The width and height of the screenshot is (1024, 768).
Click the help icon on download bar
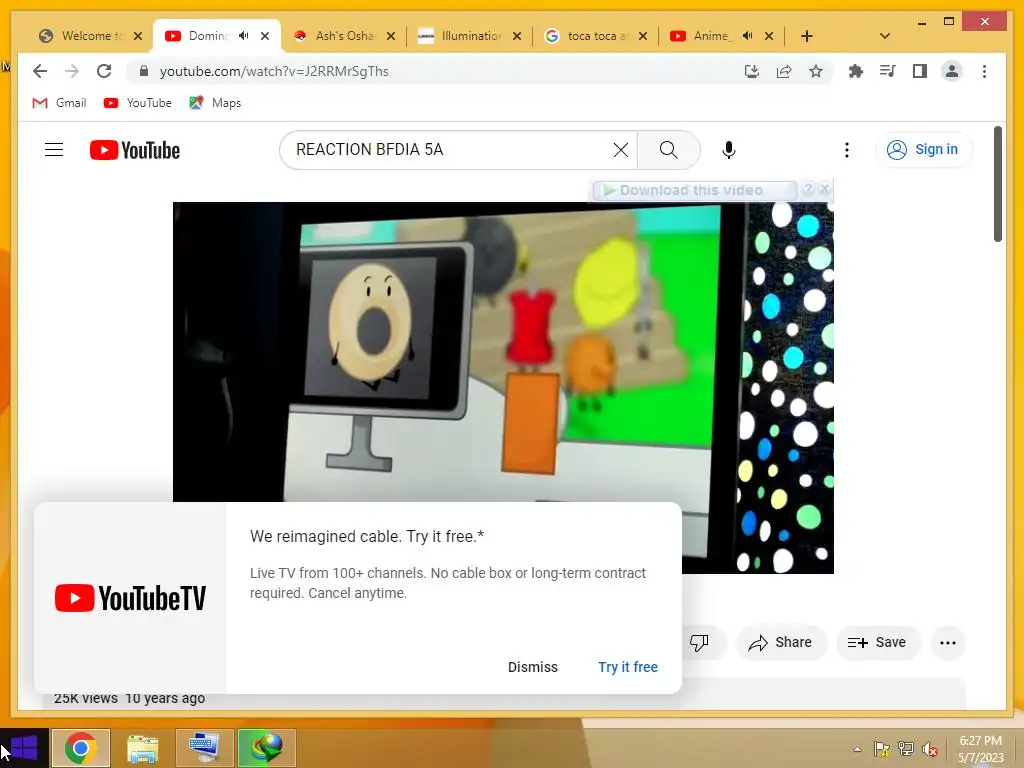(x=808, y=189)
